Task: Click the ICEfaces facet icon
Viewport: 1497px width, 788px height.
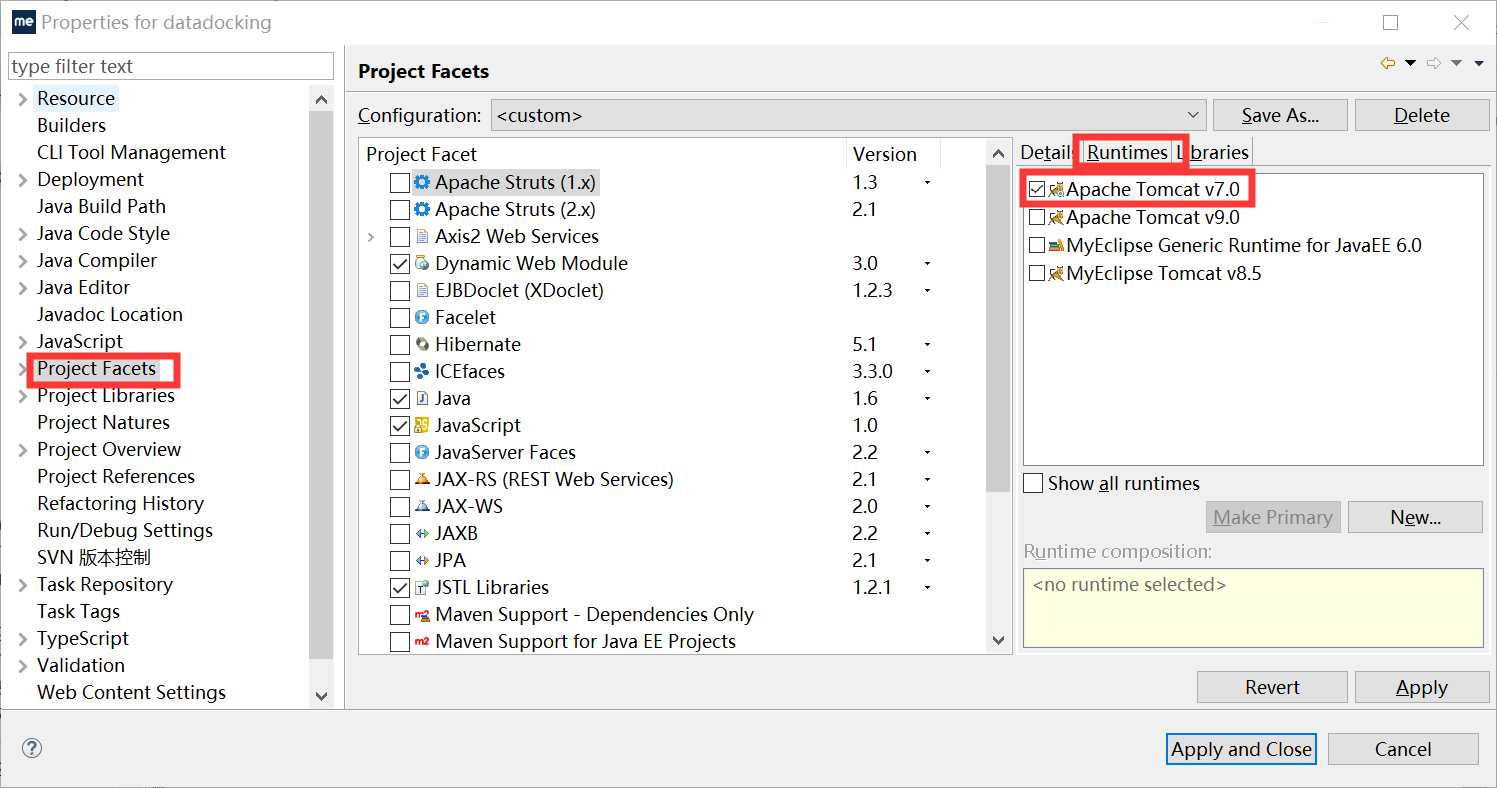Action: (422, 371)
